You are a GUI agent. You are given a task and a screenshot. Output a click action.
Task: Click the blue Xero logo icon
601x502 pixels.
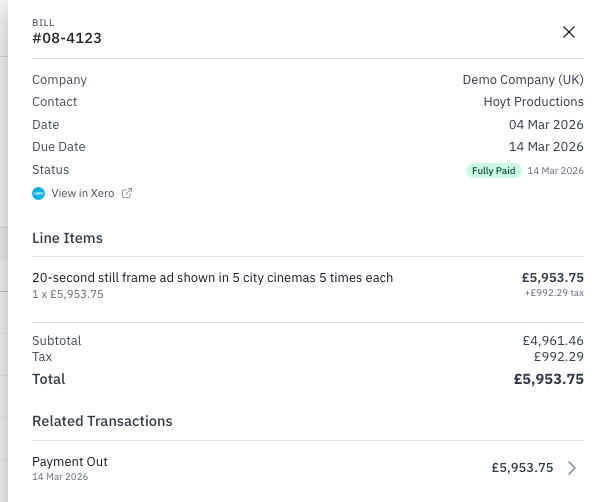point(39,193)
